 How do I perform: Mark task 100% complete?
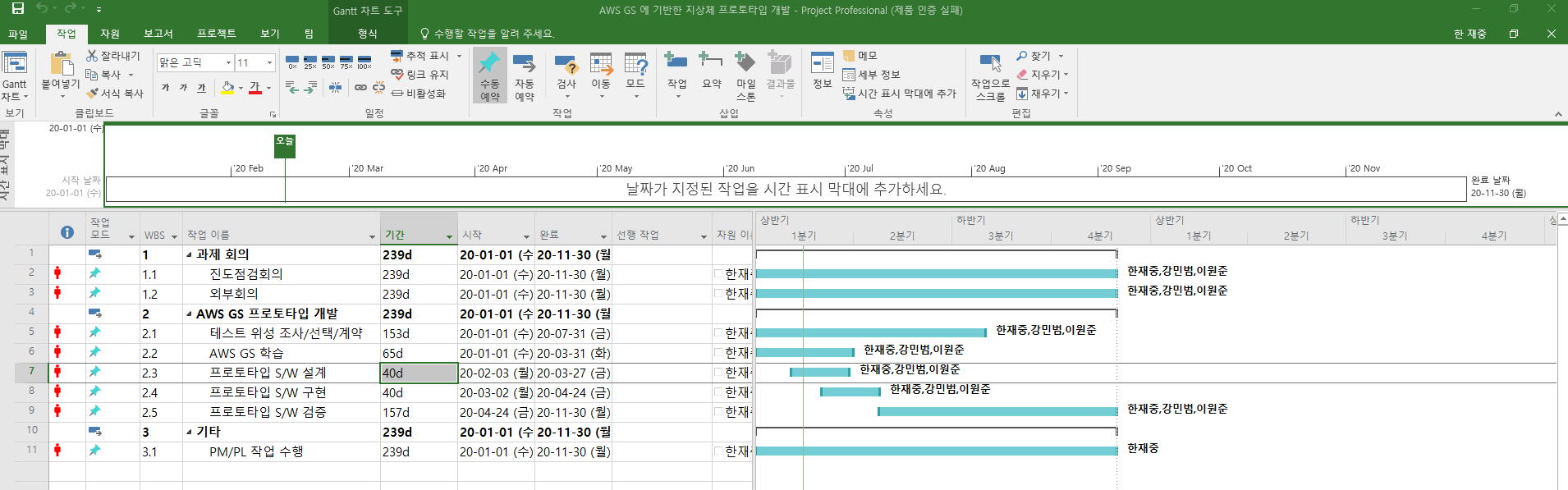(364, 62)
